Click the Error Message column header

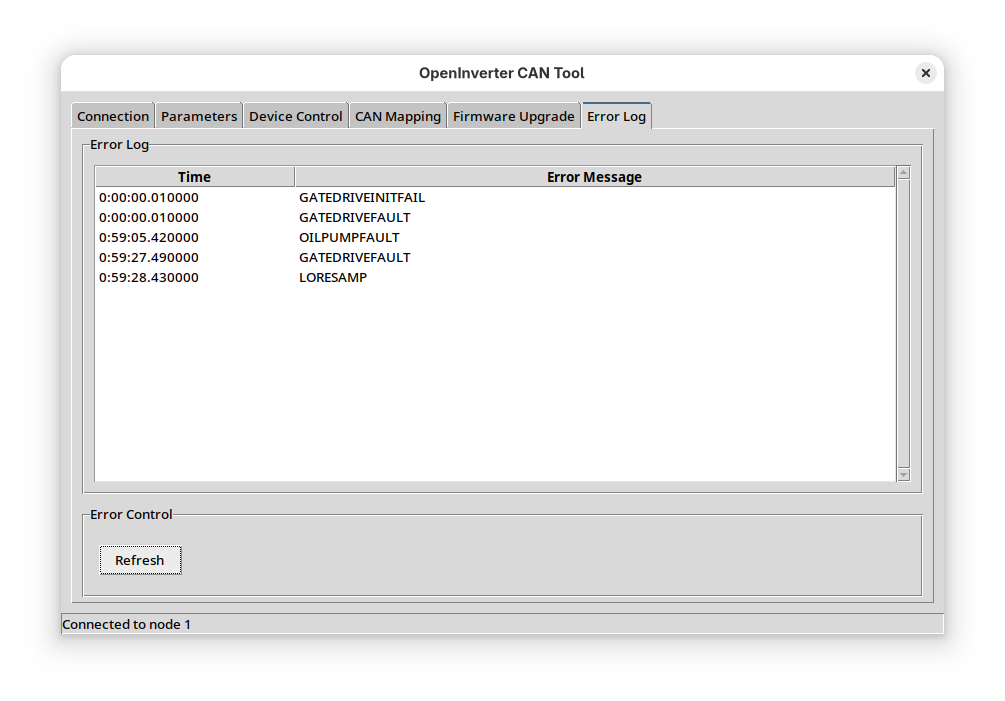pos(594,177)
